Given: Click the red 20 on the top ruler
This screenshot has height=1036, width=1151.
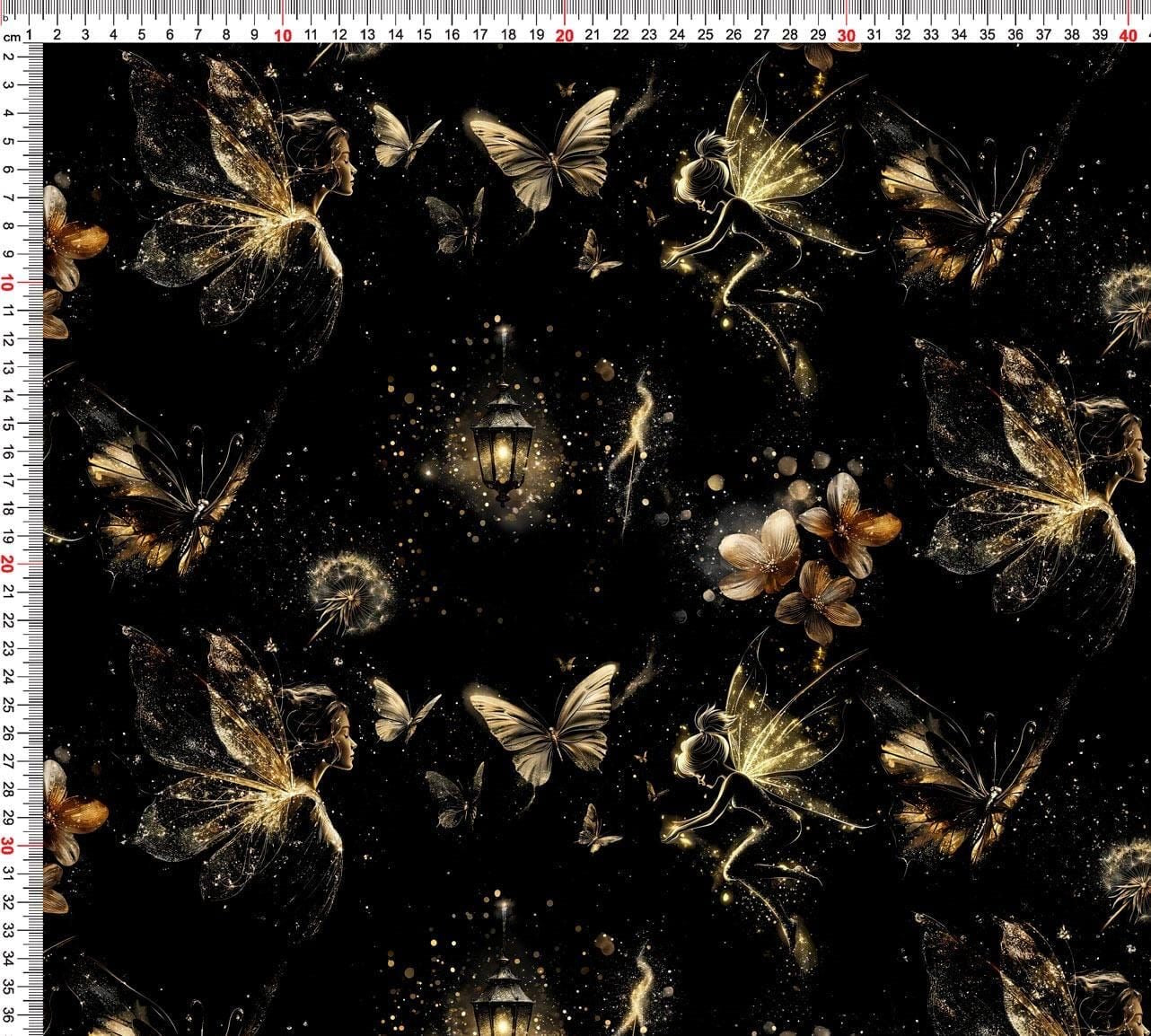Looking at the screenshot, I should pos(564,35).
